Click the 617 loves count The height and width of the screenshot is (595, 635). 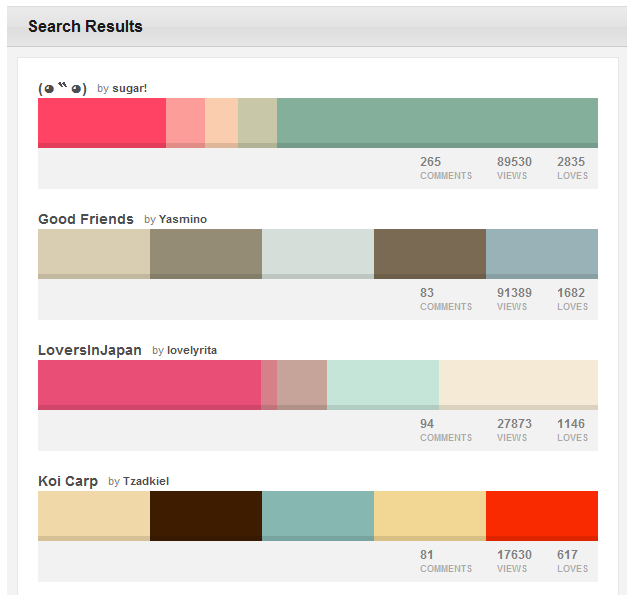[567, 554]
